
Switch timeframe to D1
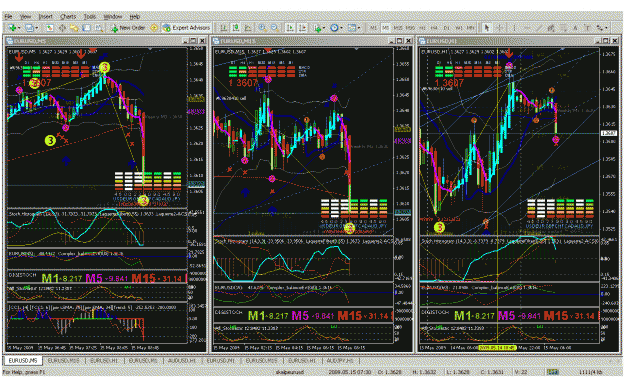click(x=446, y=28)
